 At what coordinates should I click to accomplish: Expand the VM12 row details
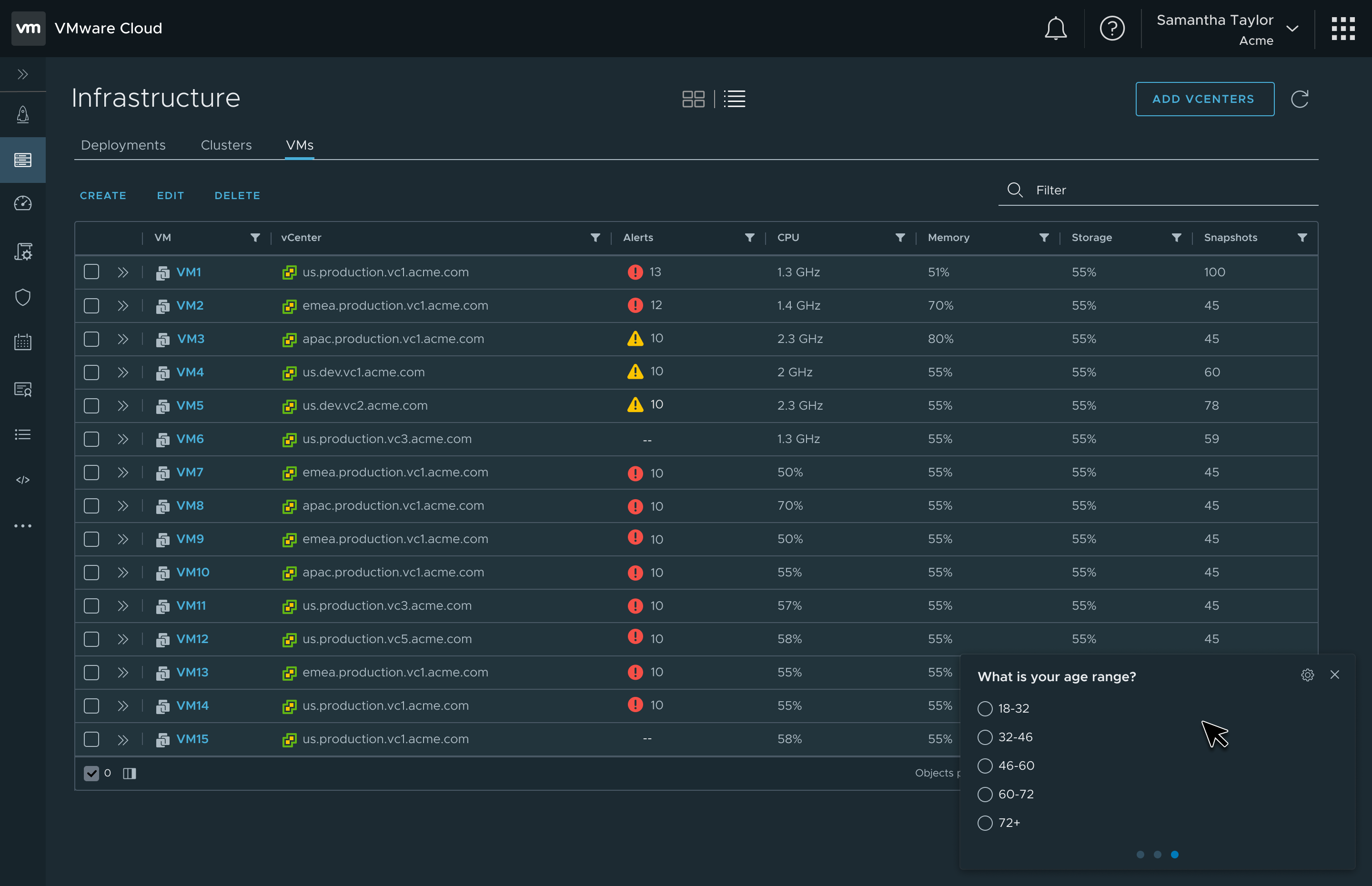(122, 639)
